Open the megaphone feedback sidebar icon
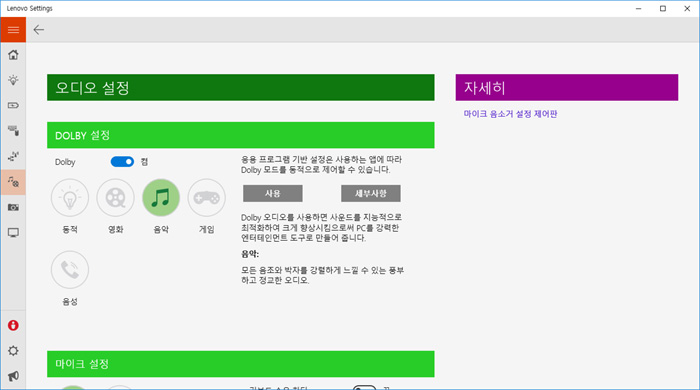700x390 pixels. coord(13,376)
